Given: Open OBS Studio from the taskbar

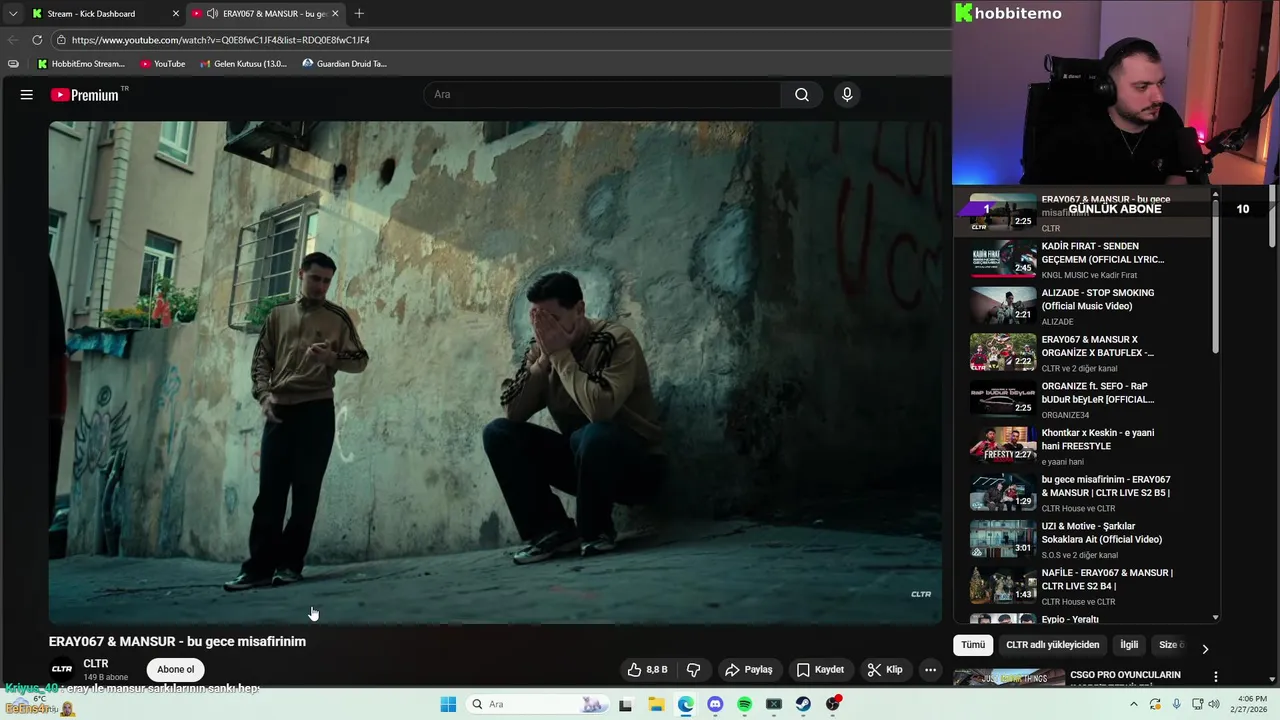Looking at the screenshot, I should coord(833,704).
